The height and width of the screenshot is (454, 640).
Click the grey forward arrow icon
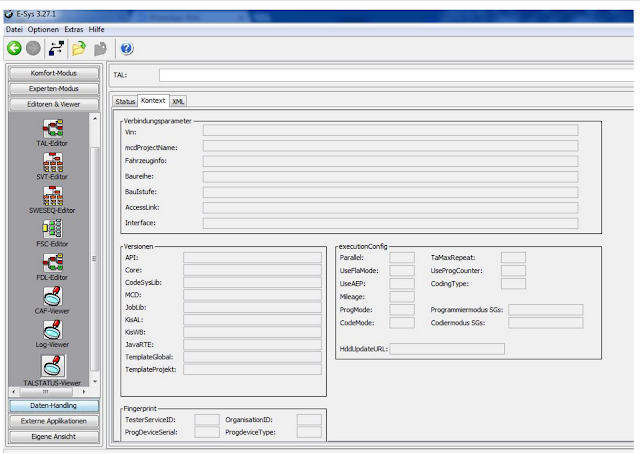[x=33, y=48]
